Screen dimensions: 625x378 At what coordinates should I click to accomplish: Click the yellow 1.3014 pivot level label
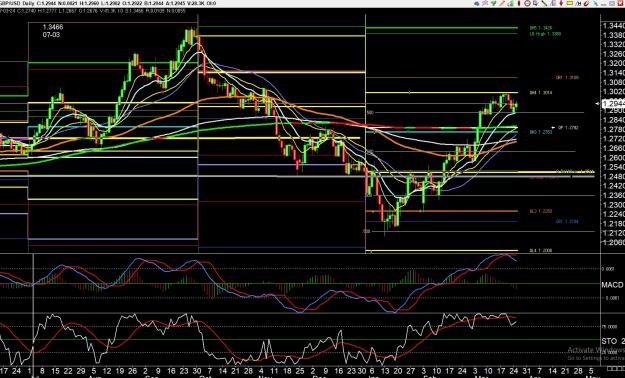[x=541, y=93]
